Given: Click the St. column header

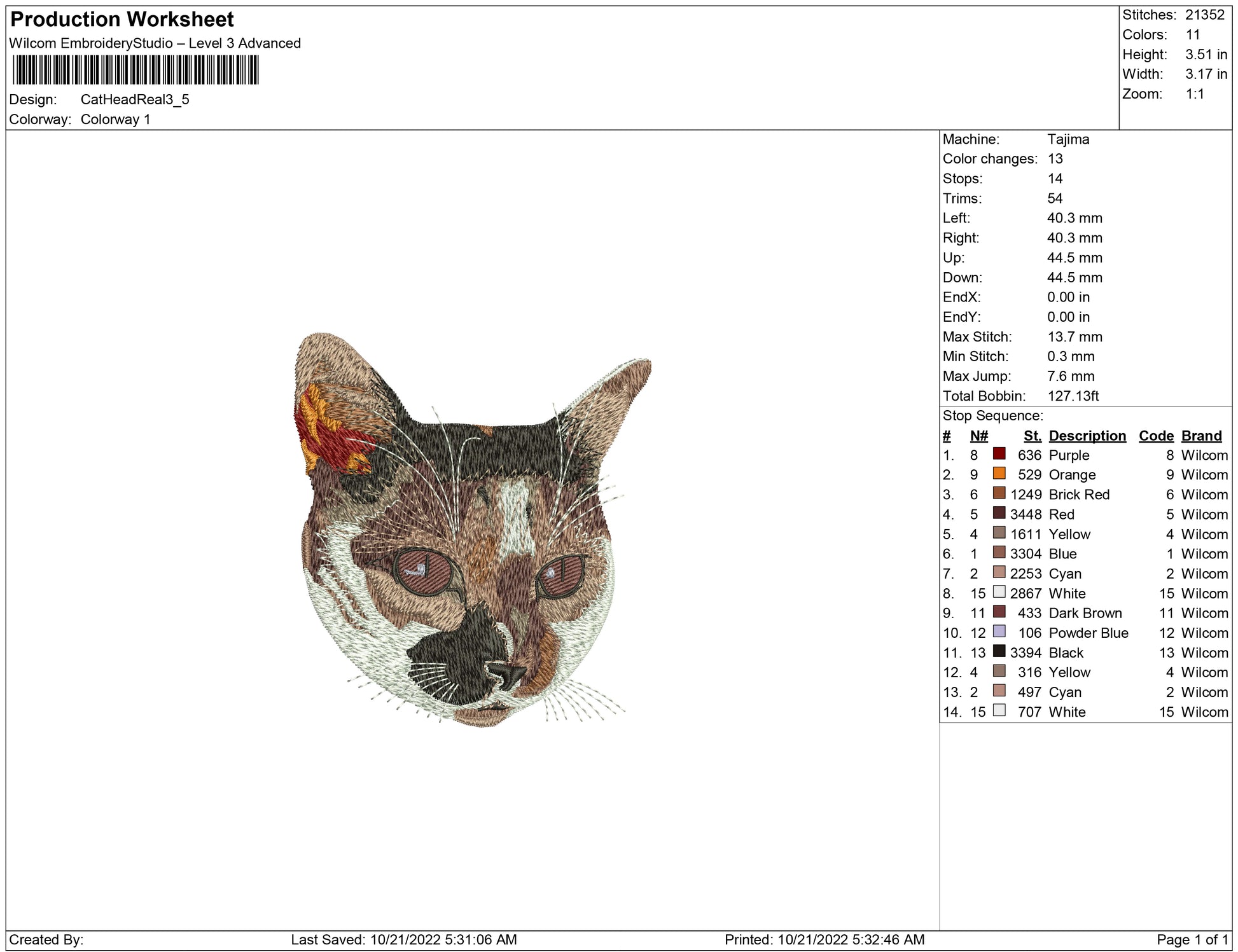Looking at the screenshot, I should point(1032,436).
